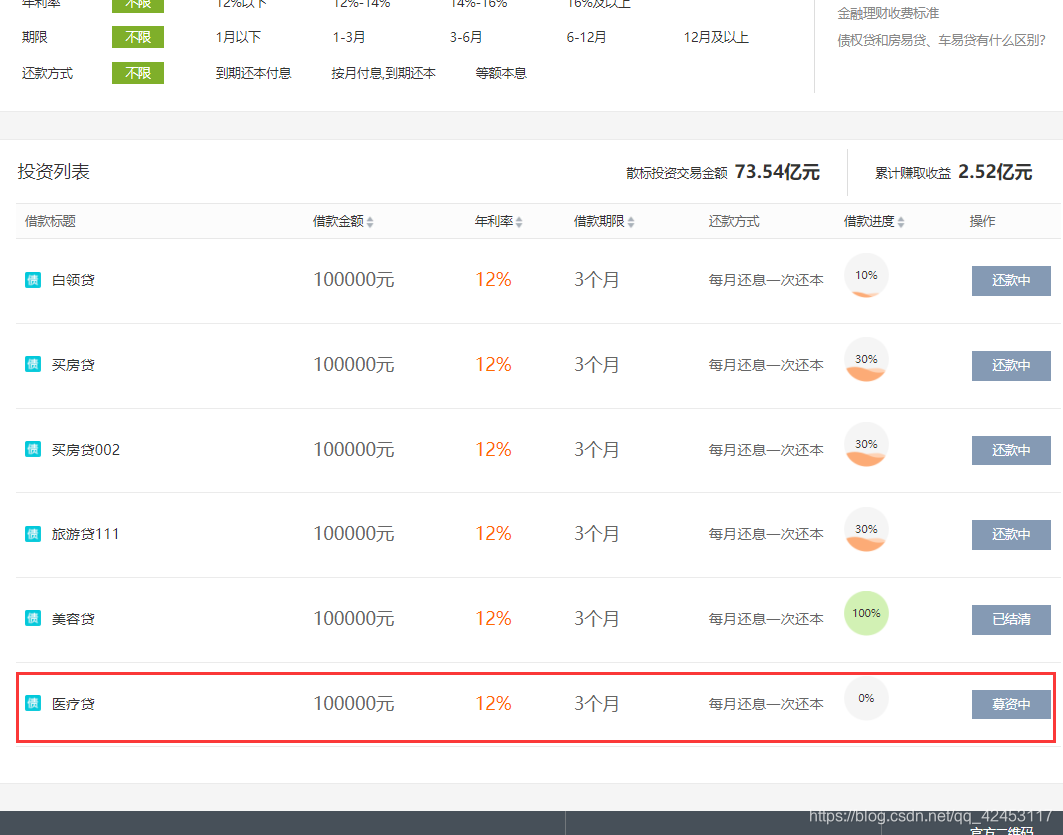Click 100% progress circle of 美容贷
Screen dimensions: 1063x835
[866, 613]
